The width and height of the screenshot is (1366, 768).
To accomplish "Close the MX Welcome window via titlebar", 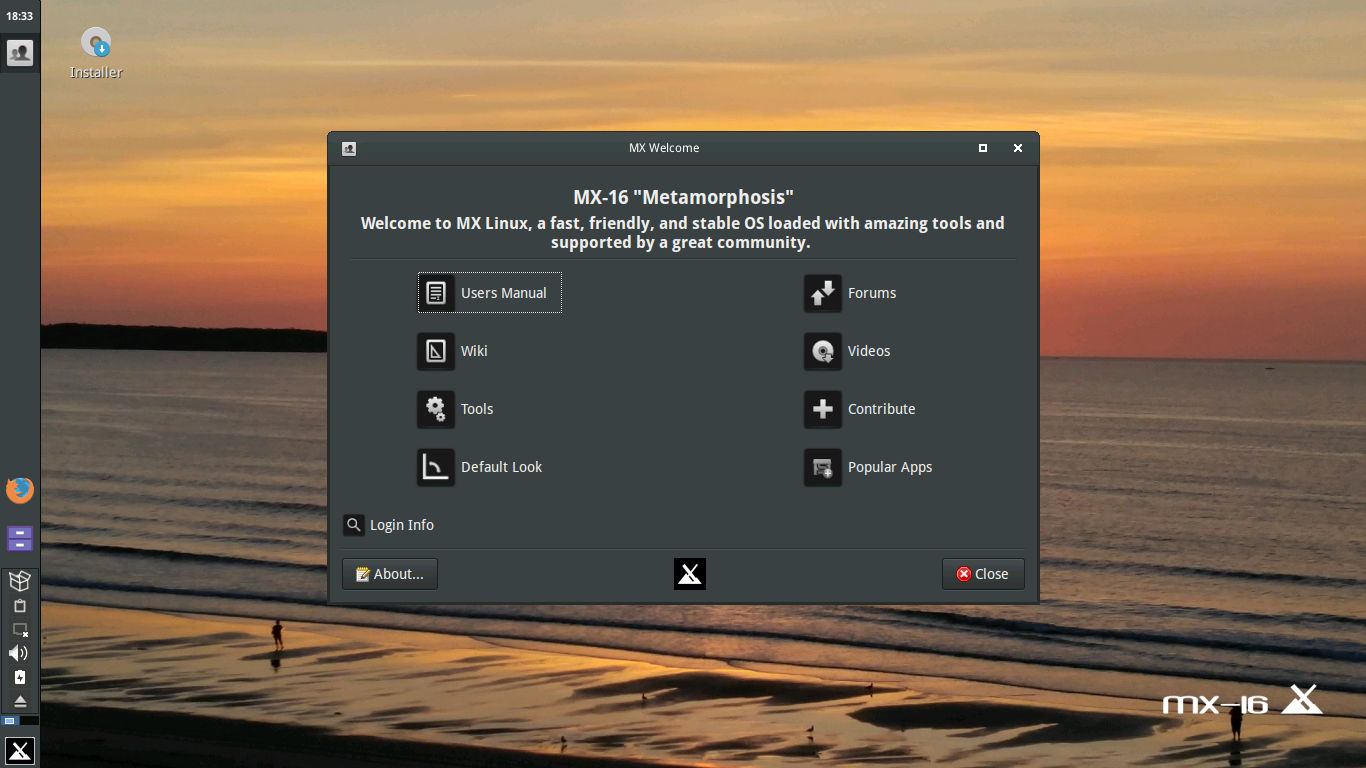I will (1018, 148).
